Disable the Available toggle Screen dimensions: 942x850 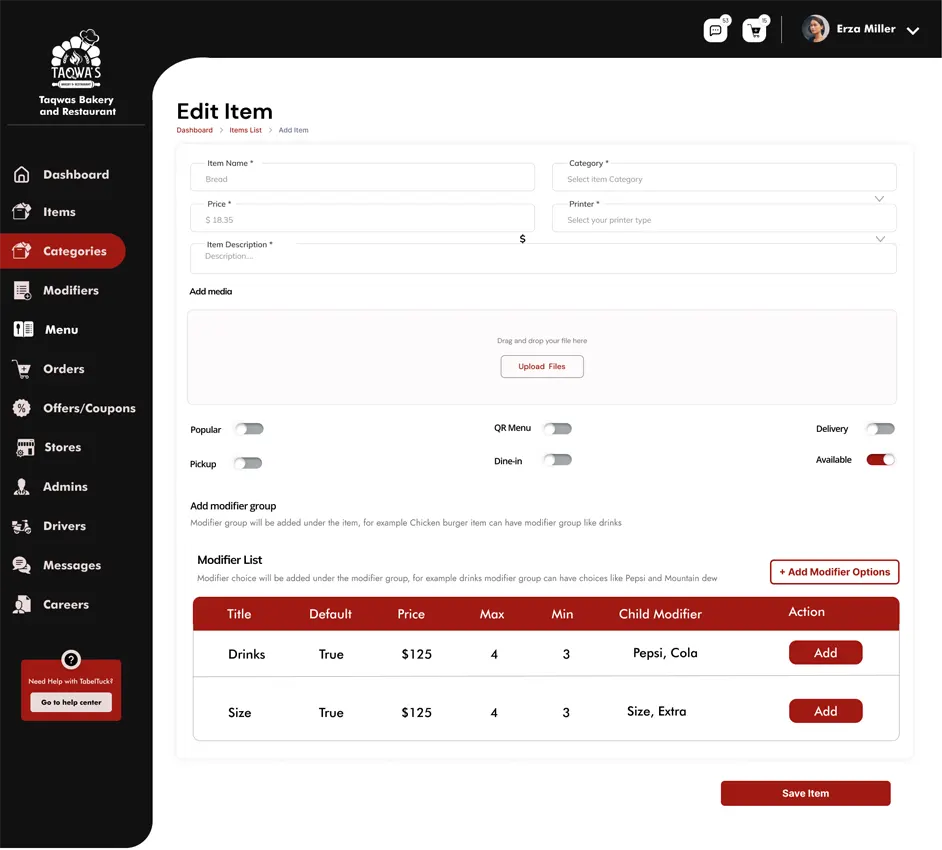[x=880, y=460]
